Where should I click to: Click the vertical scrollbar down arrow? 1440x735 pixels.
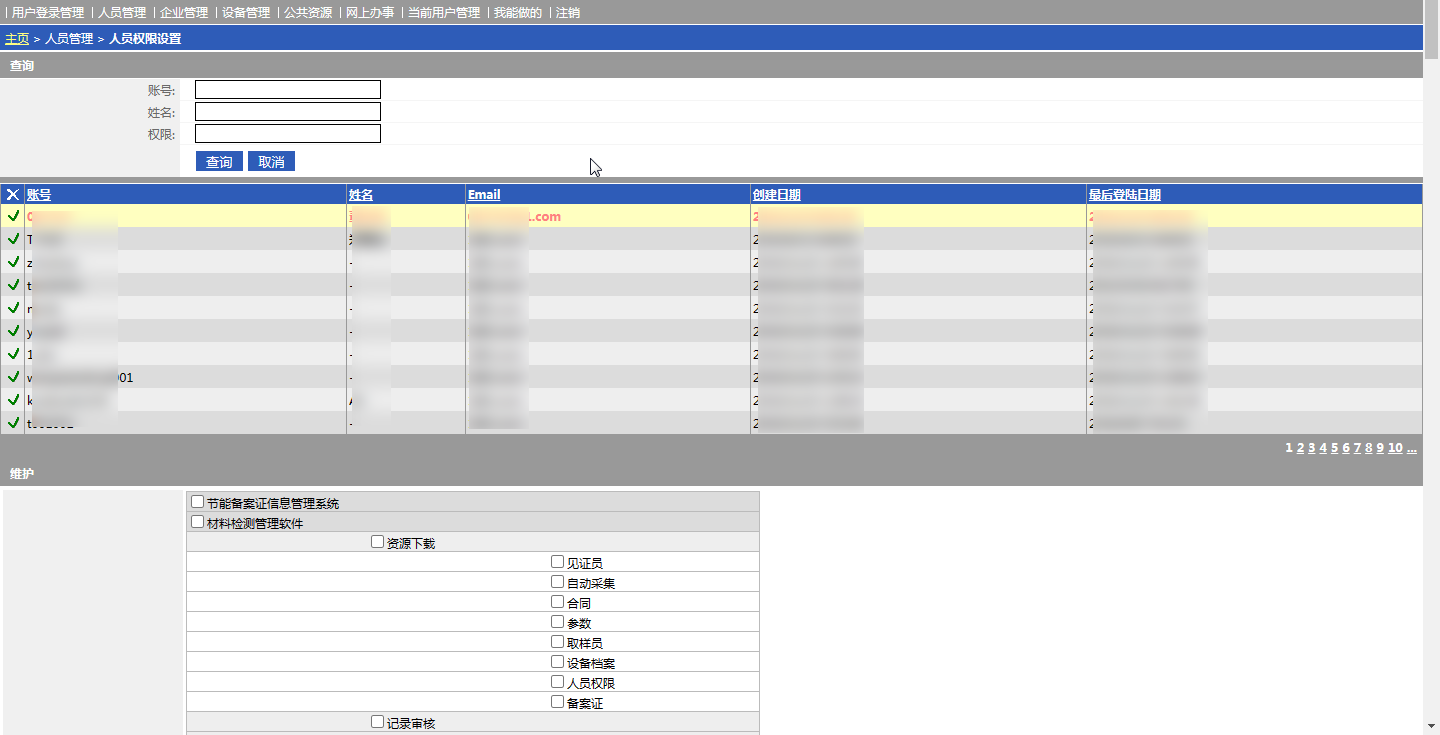(1431, 726)
